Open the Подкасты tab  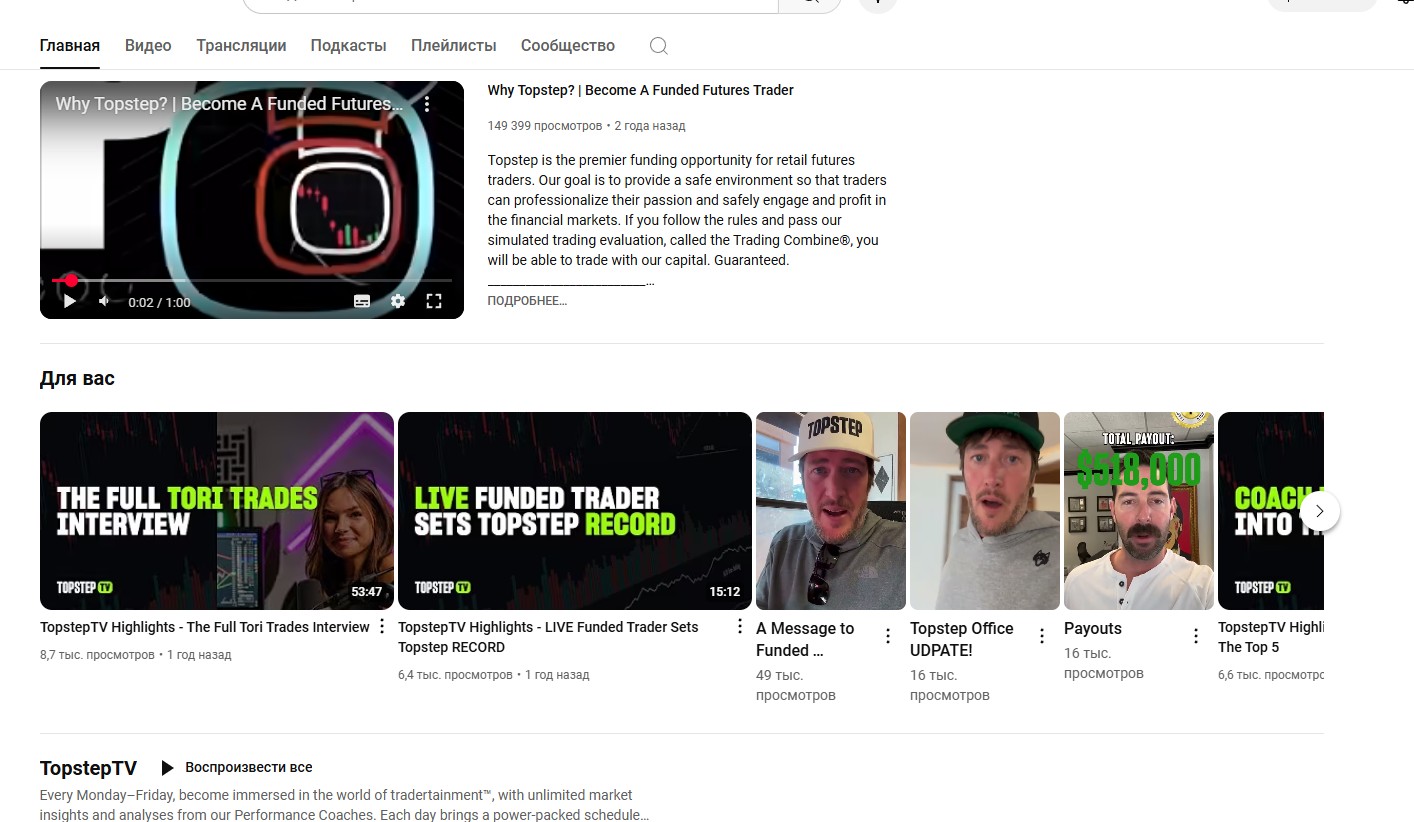348,45
